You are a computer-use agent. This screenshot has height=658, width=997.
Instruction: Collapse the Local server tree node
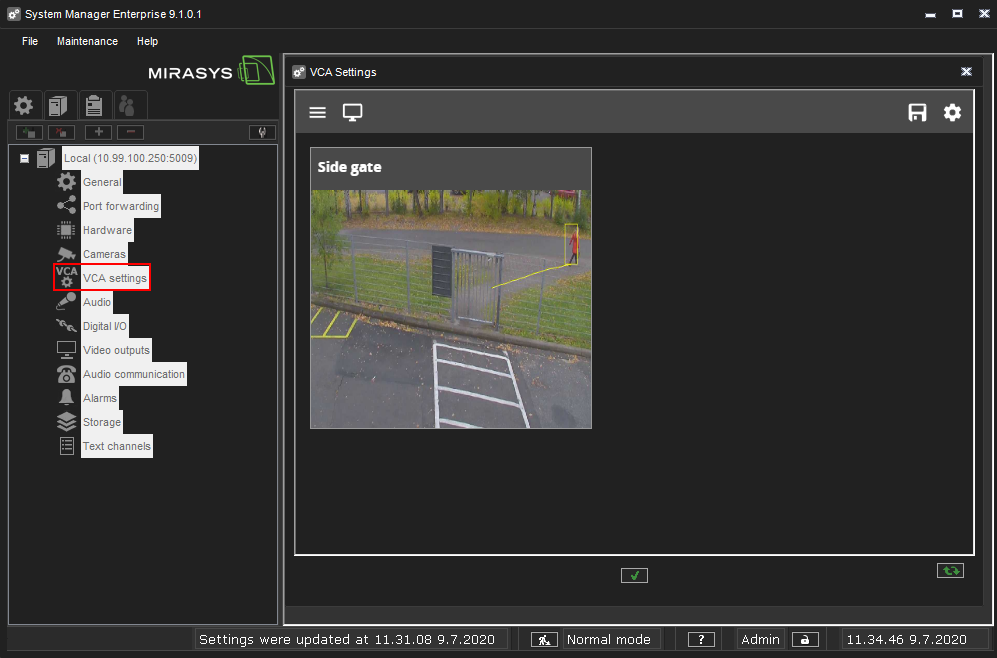coord(24,158)
